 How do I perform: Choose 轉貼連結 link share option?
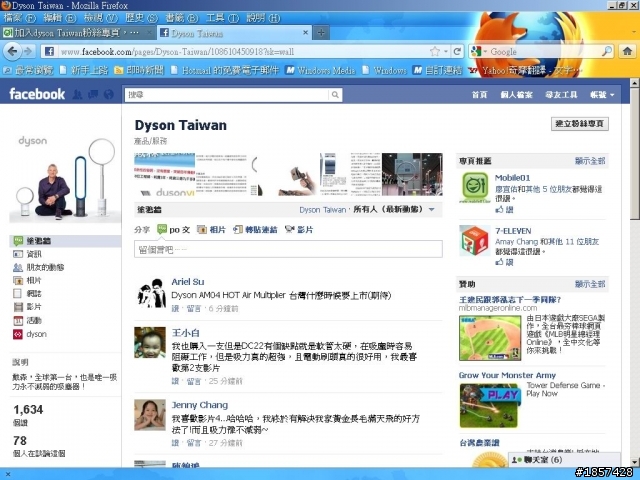[255, 230]
